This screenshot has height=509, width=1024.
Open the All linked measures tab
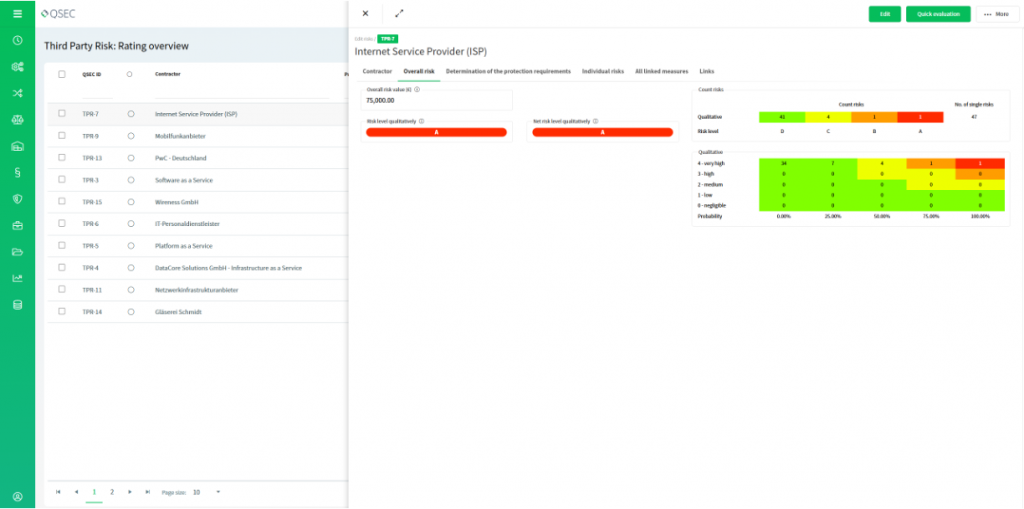point(661,72)
